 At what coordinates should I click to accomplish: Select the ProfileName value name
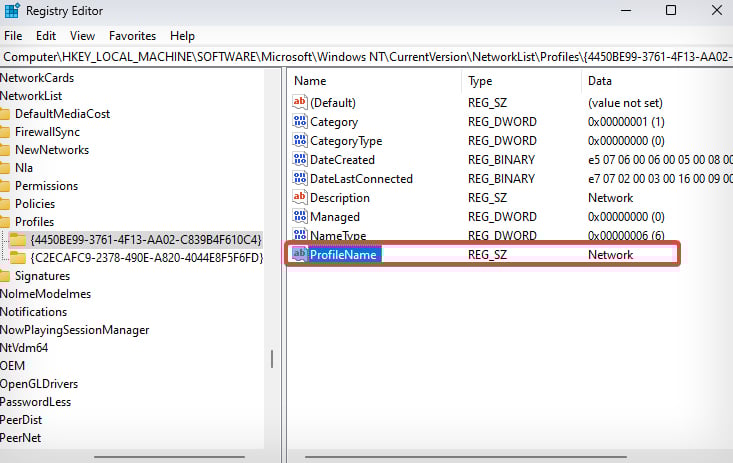[343, 254]
